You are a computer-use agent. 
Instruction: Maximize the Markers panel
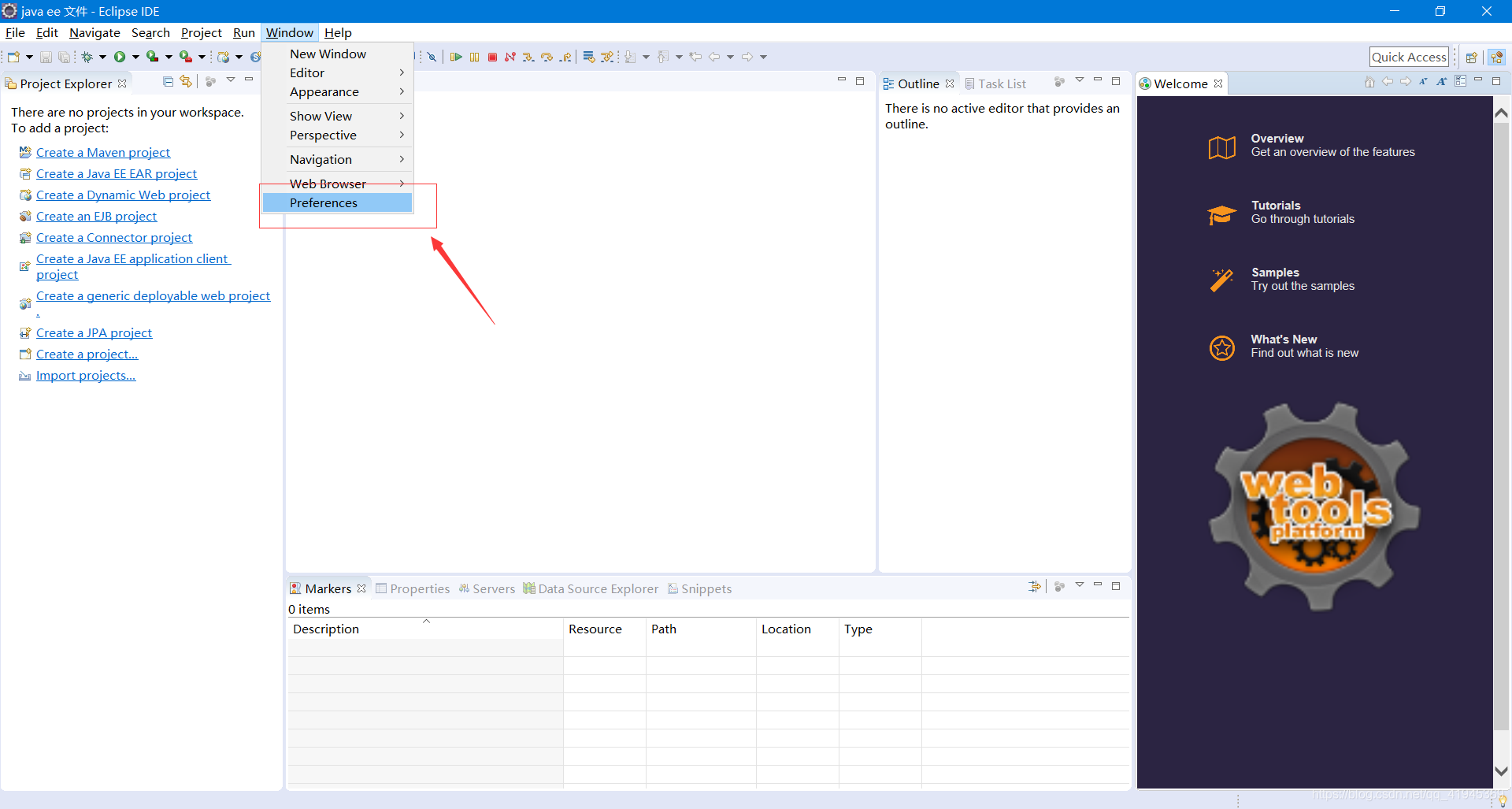coord(1116,585)
